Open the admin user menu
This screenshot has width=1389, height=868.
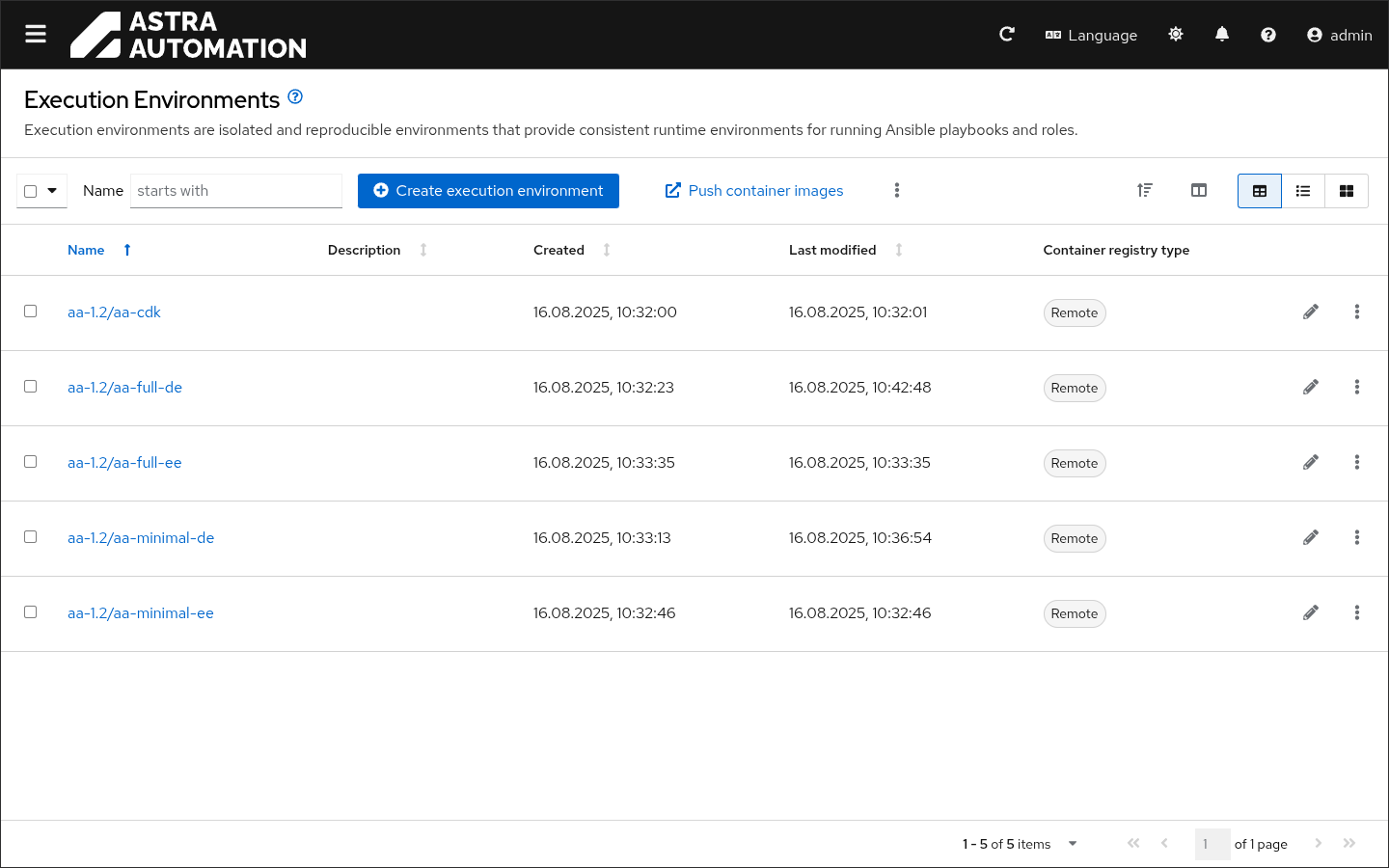1339,35
